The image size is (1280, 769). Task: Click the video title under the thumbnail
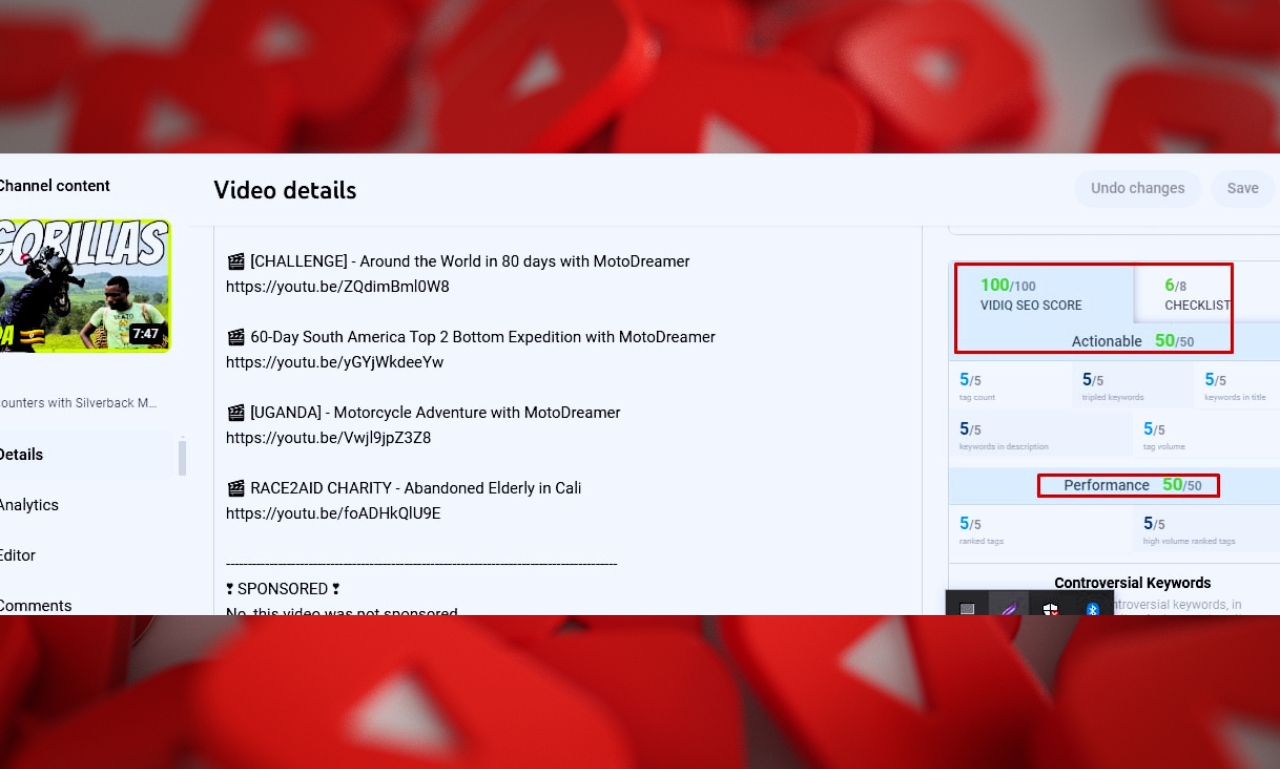point(79,403)
